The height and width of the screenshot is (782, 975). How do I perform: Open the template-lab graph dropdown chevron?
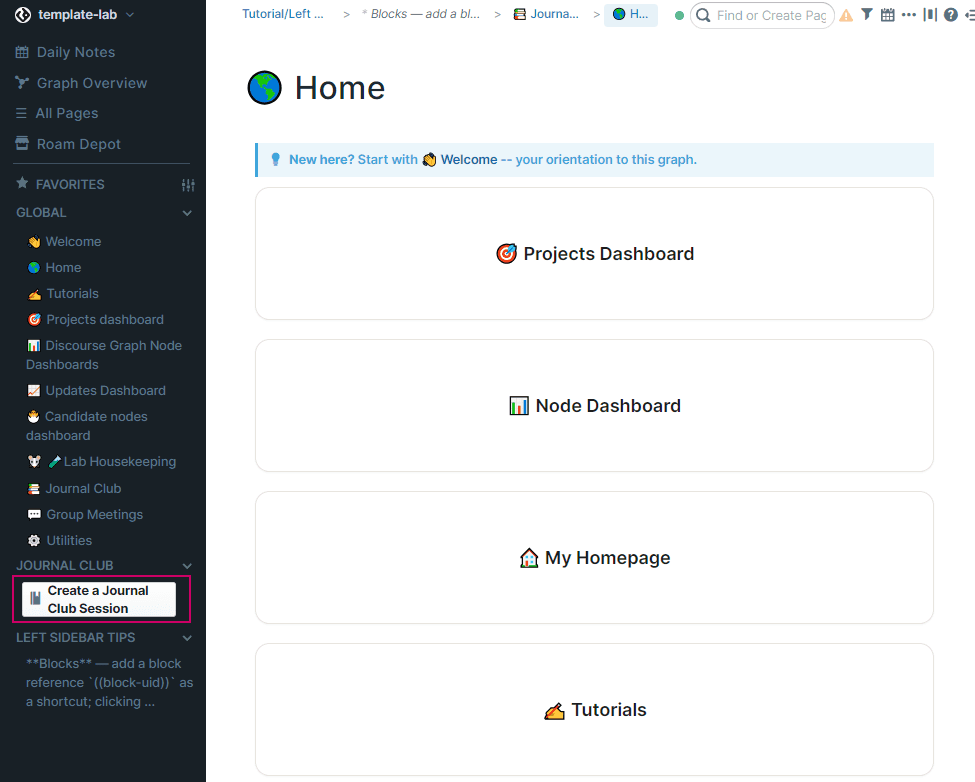pos(130,14)
